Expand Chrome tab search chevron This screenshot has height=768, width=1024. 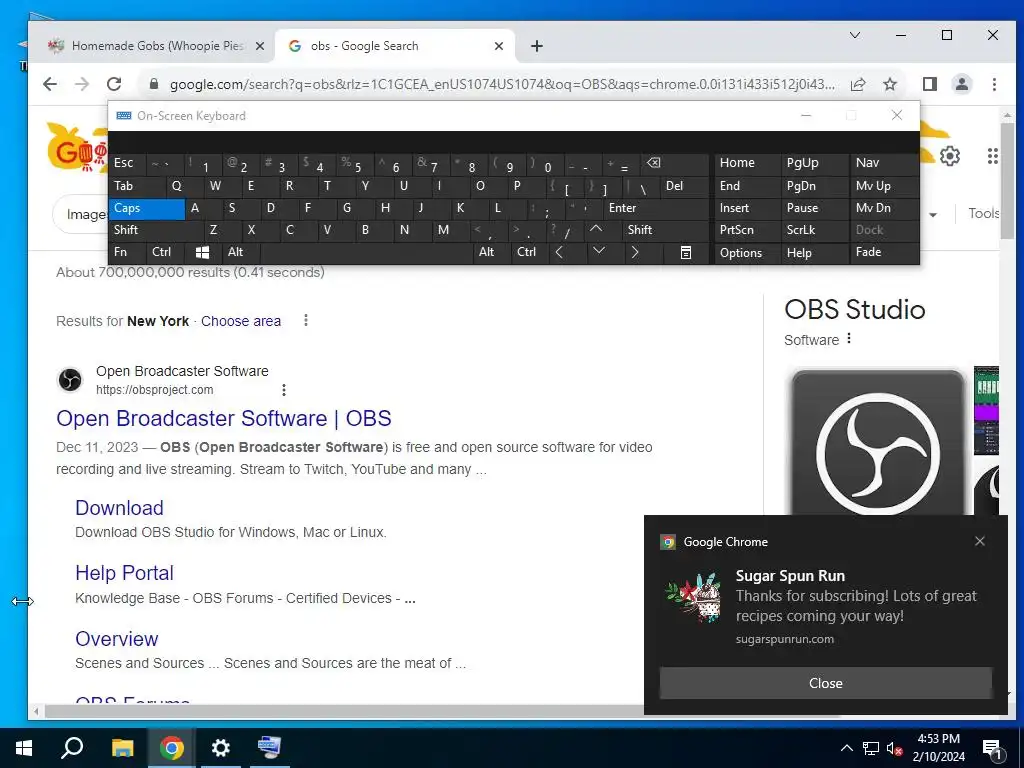coord(855,35)
